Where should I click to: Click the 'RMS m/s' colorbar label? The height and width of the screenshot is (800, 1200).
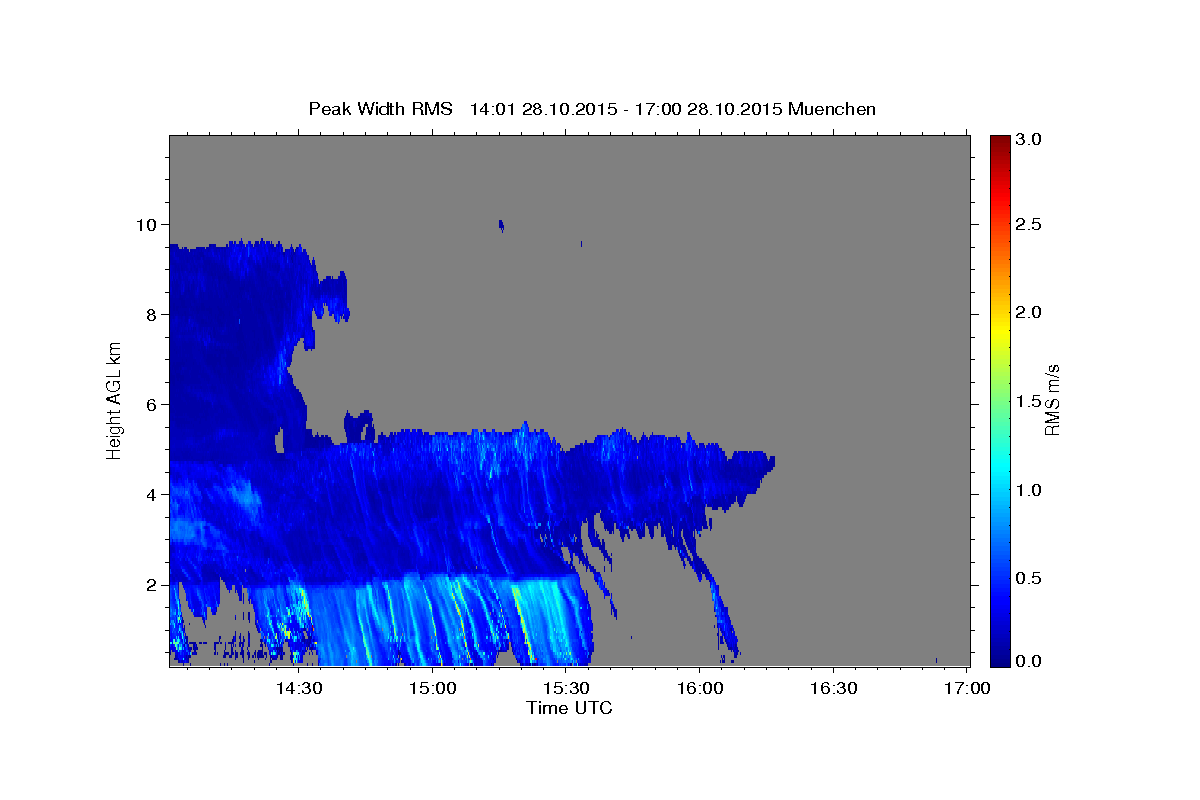coord(1051,400)
